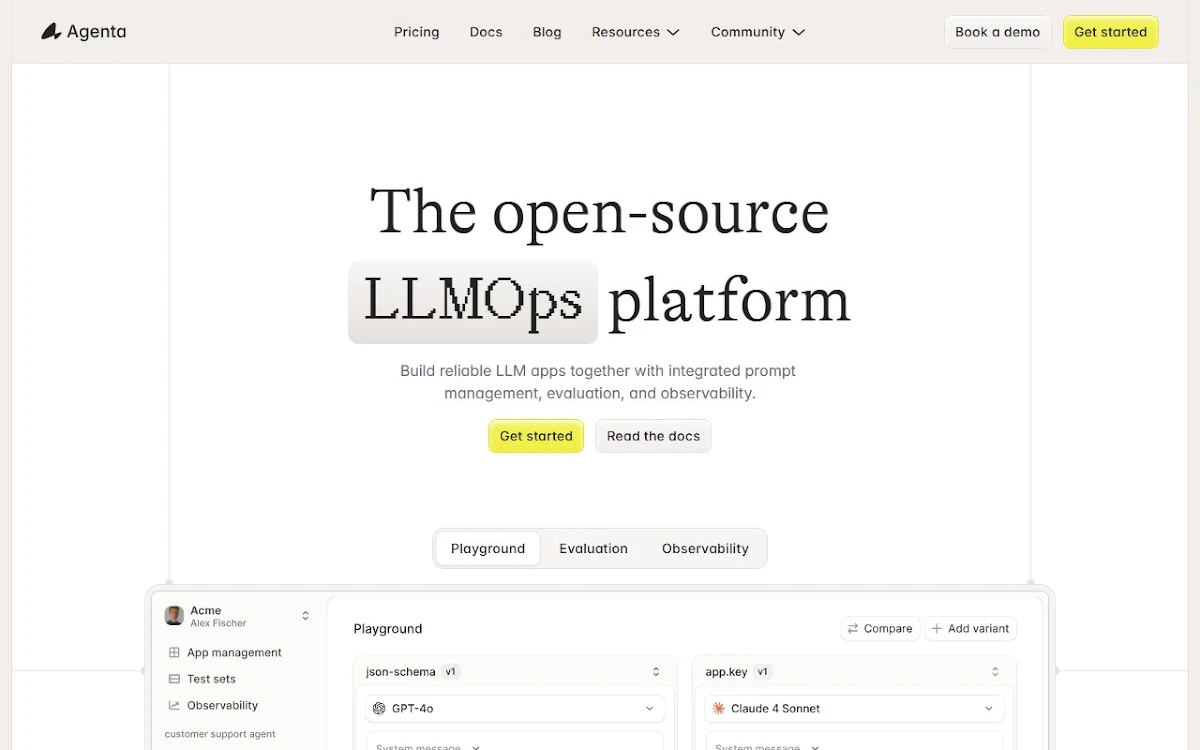Click Book a demo button
1200x750 pixels.
(998, 32)
